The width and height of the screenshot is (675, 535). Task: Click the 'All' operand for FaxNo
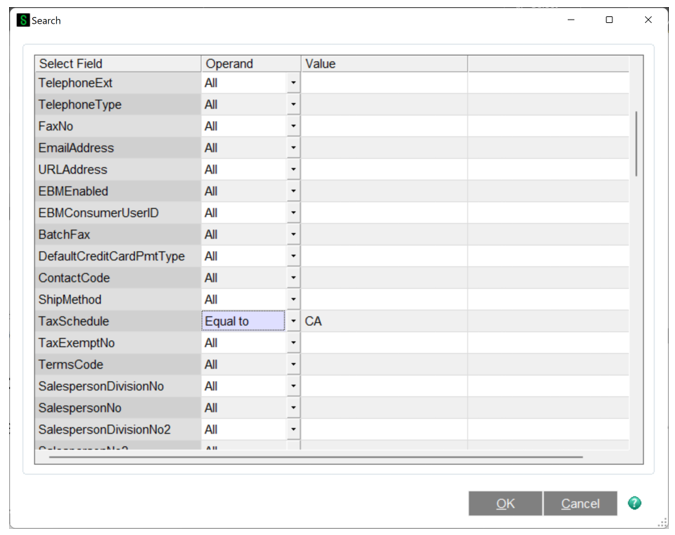(x=244, y=126)
